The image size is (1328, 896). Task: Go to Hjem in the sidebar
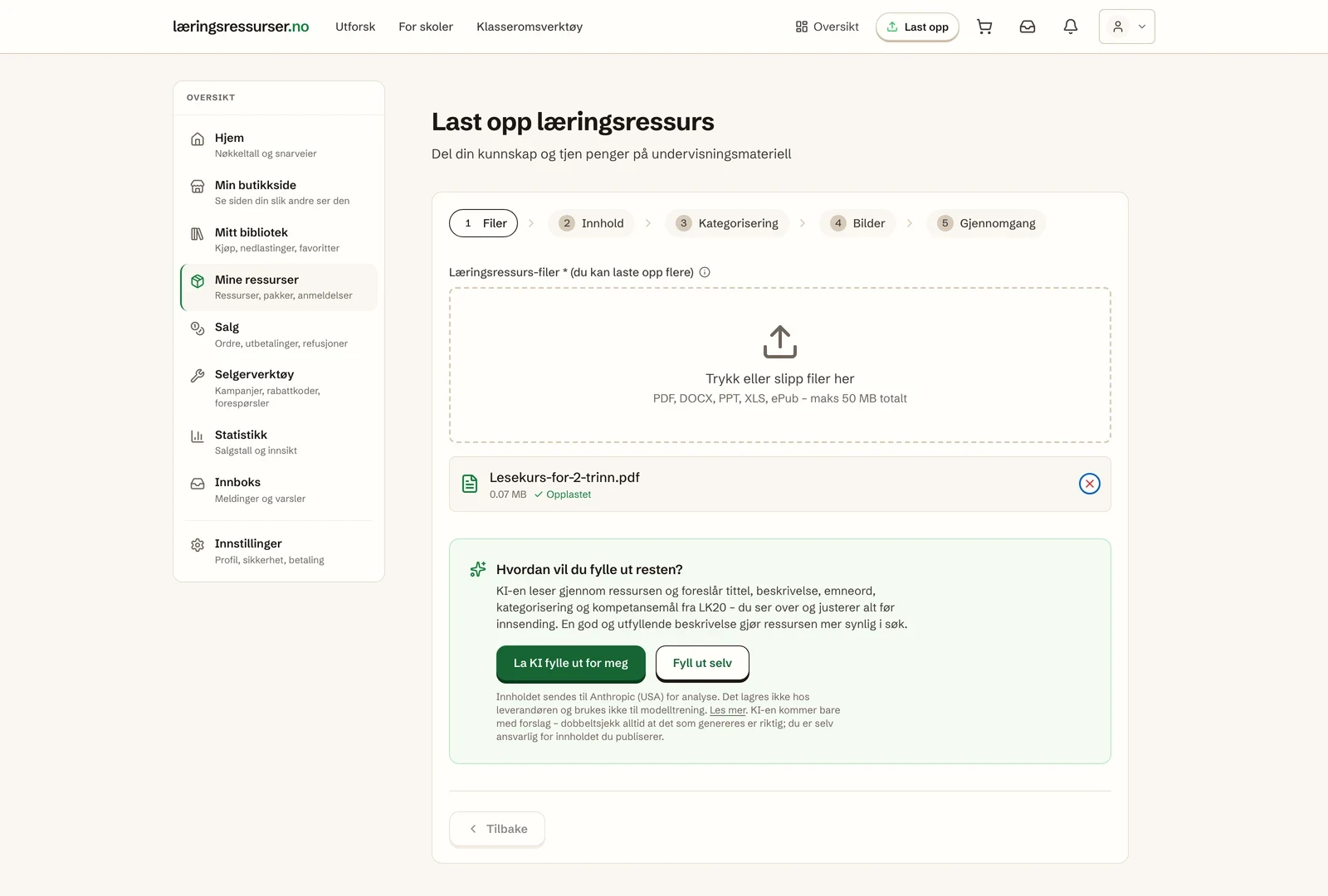pyautogui.click(x=279, y=145)
